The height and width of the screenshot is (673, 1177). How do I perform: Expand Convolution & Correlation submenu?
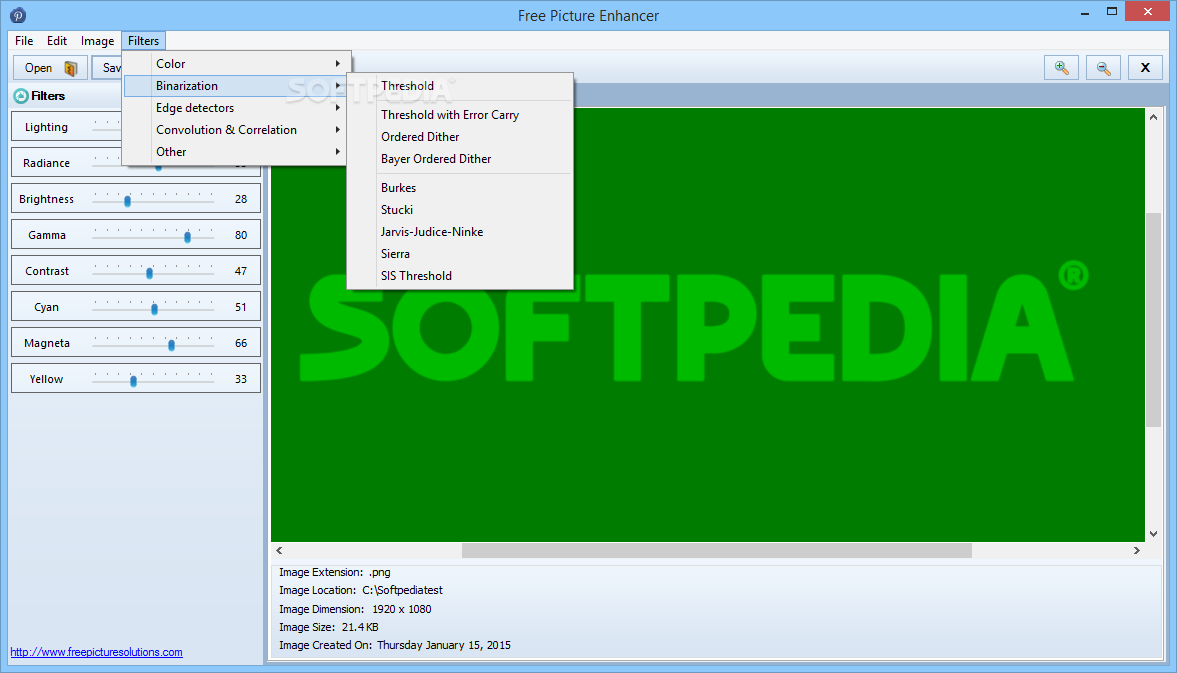[x=234, y=129]
